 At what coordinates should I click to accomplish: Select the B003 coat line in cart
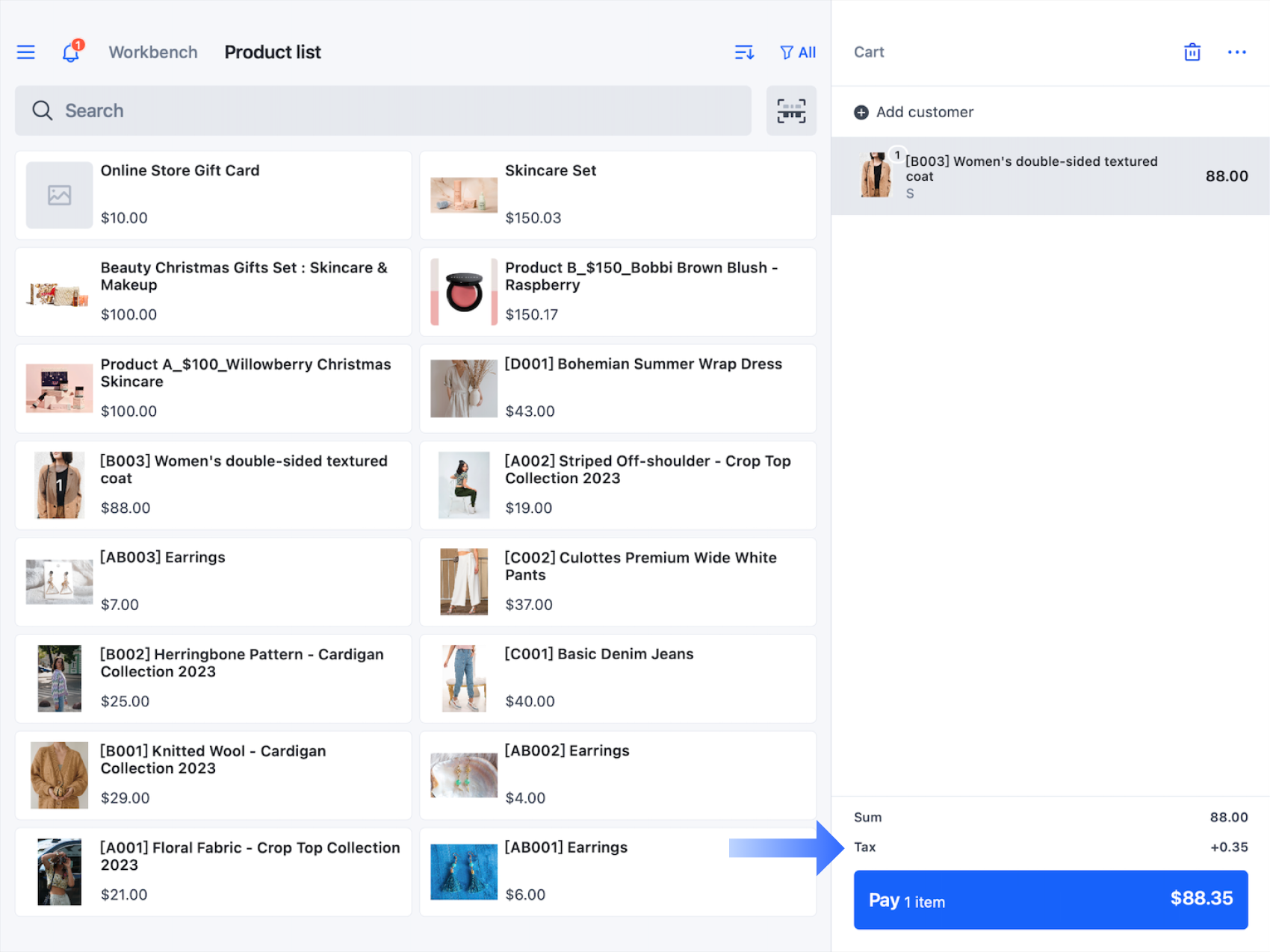[x=1050, y=176]
